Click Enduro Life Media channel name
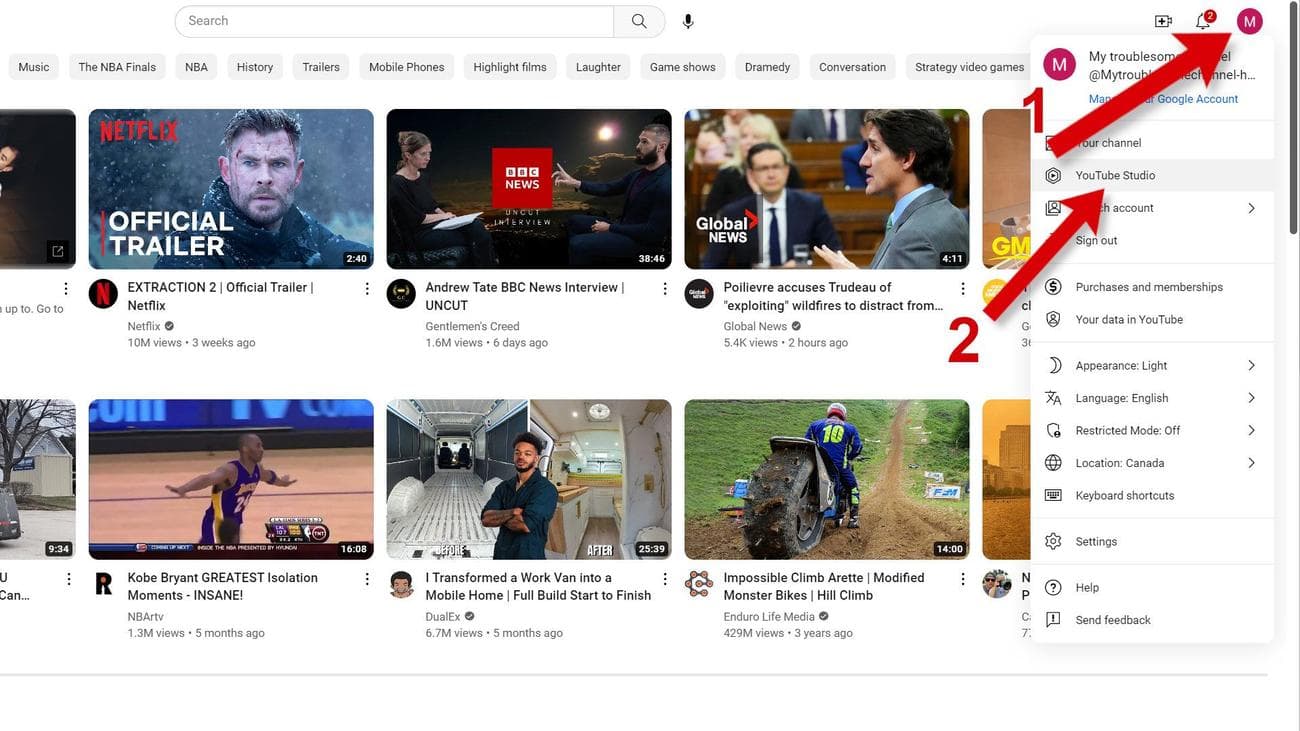This screenshot has width=1300, height=731. [769, 617]
